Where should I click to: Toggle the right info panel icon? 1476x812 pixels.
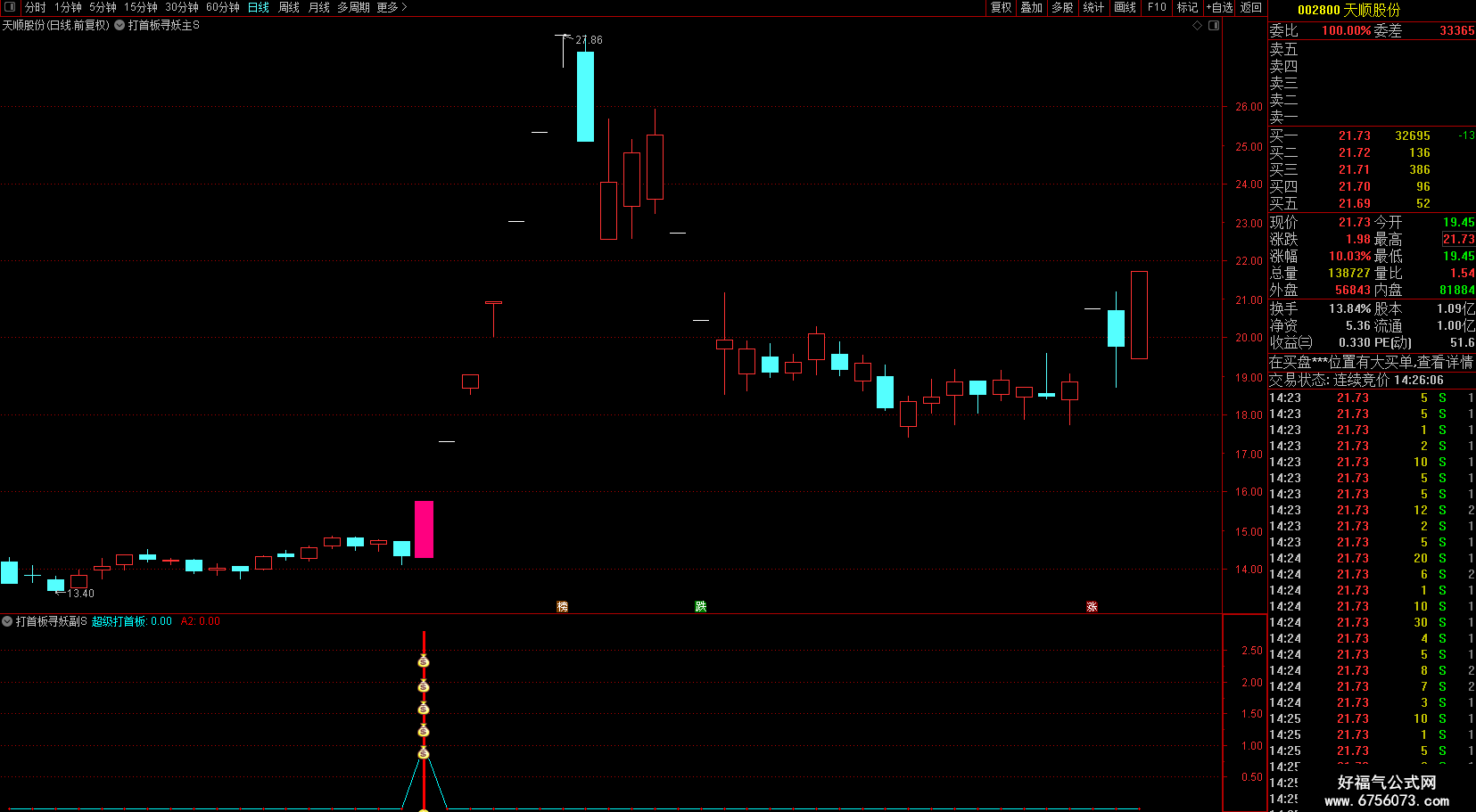[x=1214, y=26]
